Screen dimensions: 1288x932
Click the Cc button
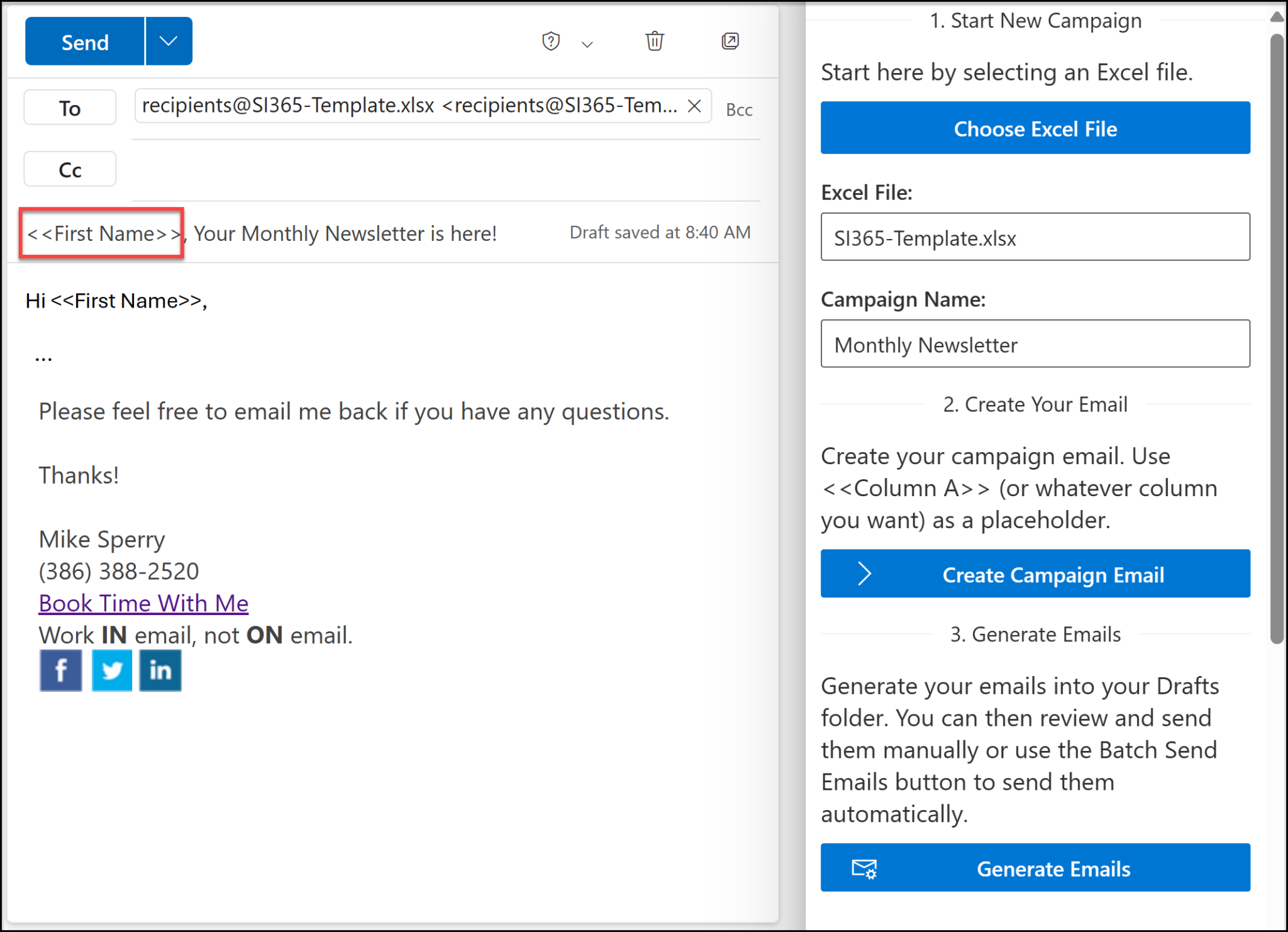click(x=69, y=169)
